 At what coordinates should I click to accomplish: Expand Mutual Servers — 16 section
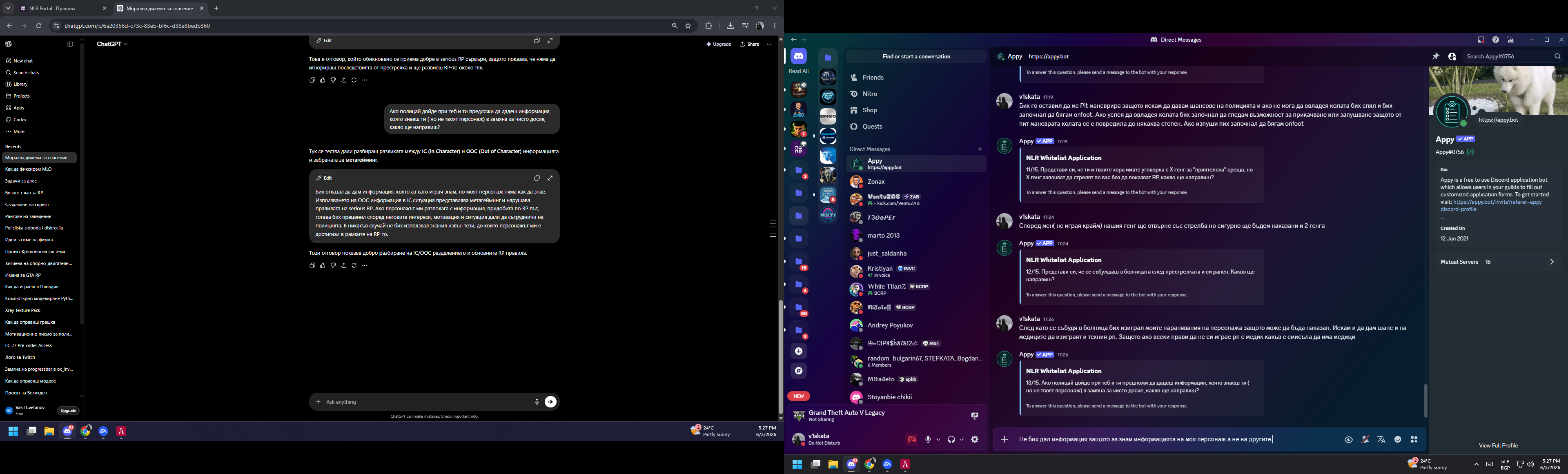point(1497,262)
